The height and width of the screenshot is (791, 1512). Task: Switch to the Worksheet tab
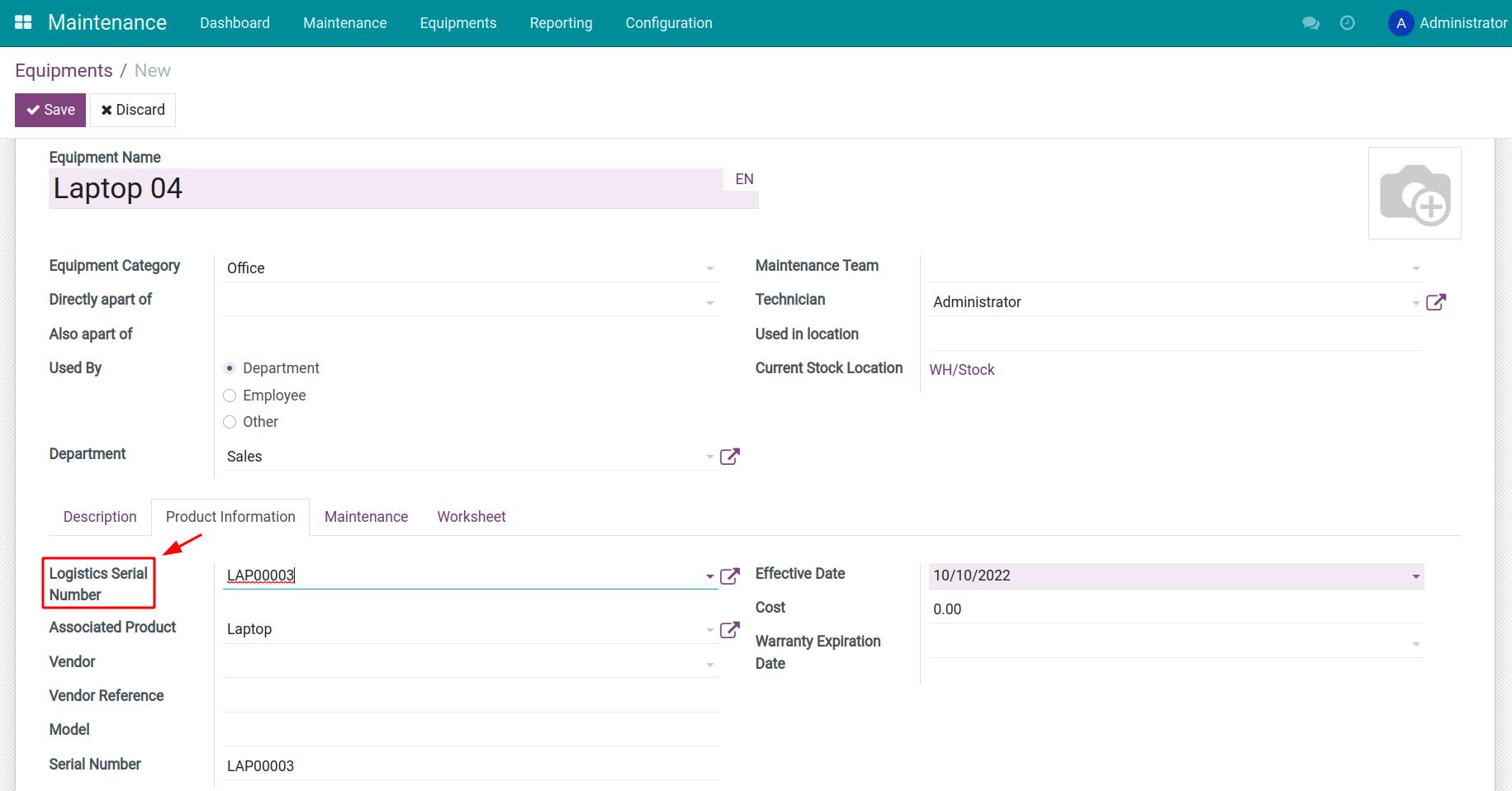coord(471,516)
